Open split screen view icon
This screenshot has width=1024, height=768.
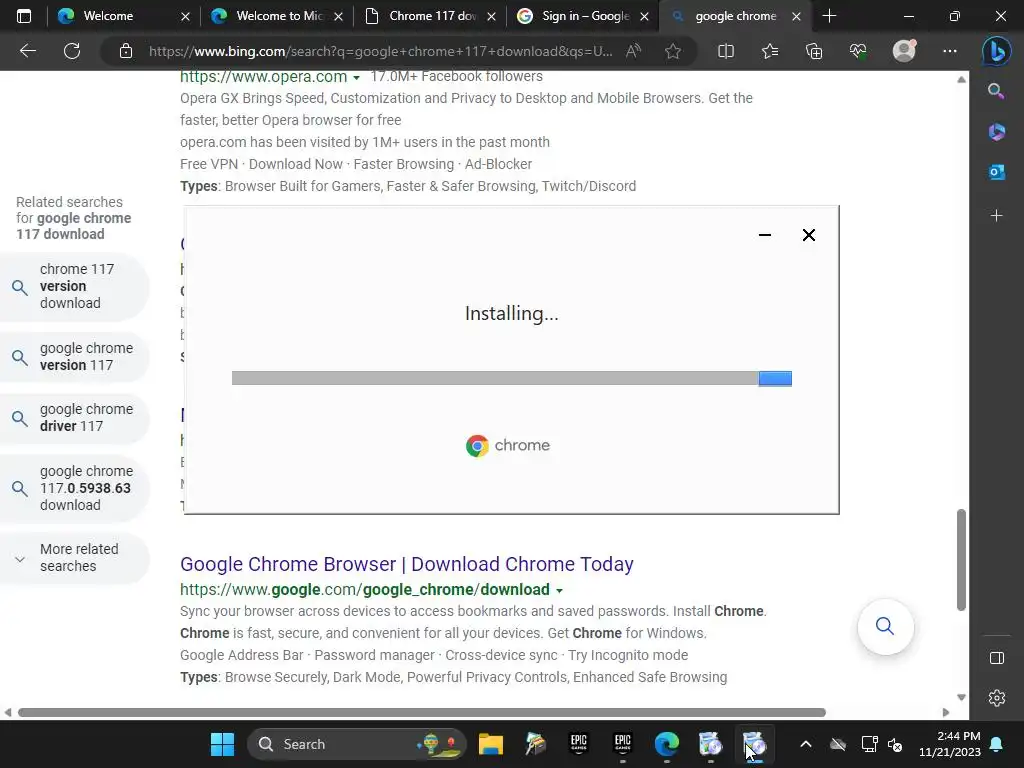726,51
